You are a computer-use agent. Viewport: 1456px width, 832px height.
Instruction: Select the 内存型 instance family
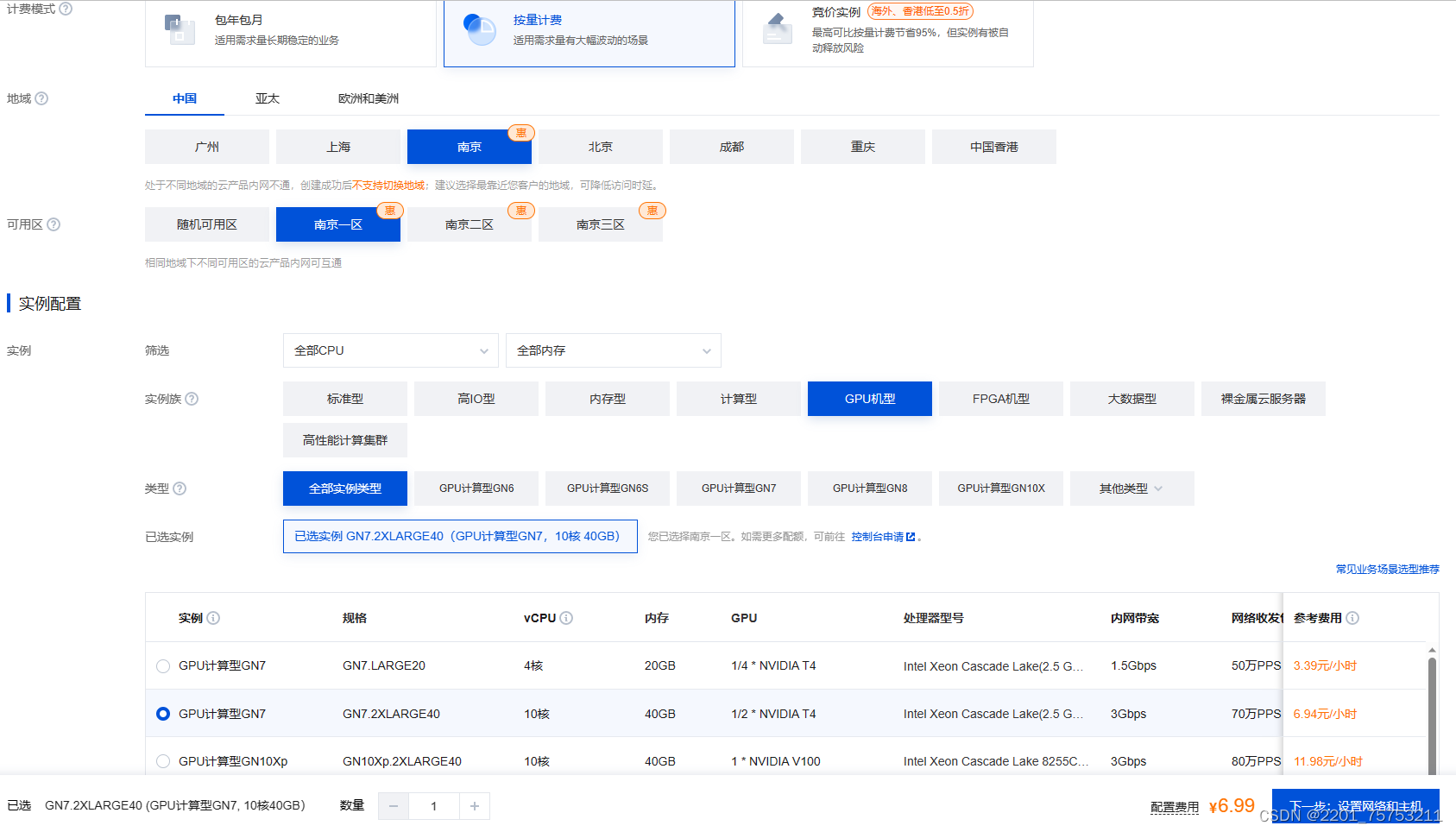(x=608, y=399)
